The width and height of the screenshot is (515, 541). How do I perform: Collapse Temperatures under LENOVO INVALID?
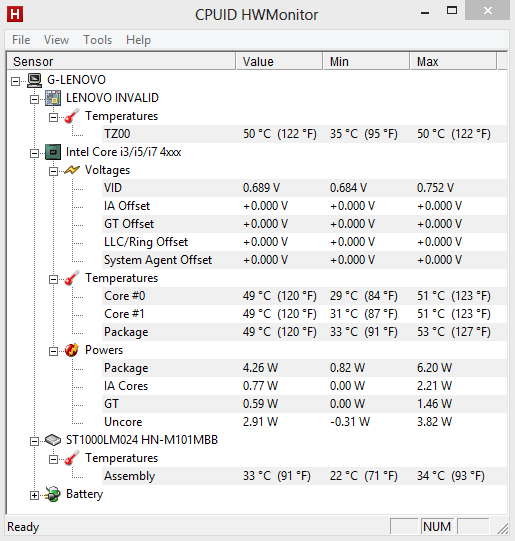[53, 118]
